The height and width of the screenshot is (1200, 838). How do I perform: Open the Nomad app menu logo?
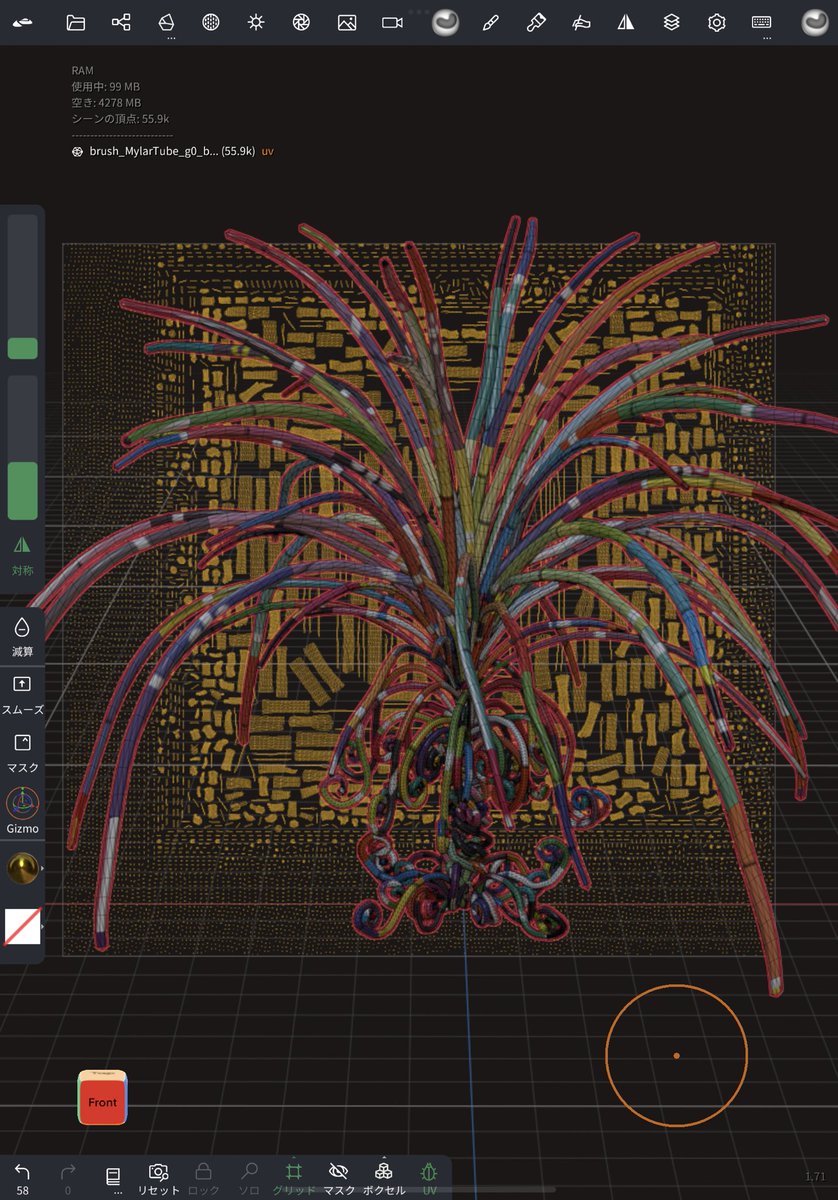click(x=22, y=22)
